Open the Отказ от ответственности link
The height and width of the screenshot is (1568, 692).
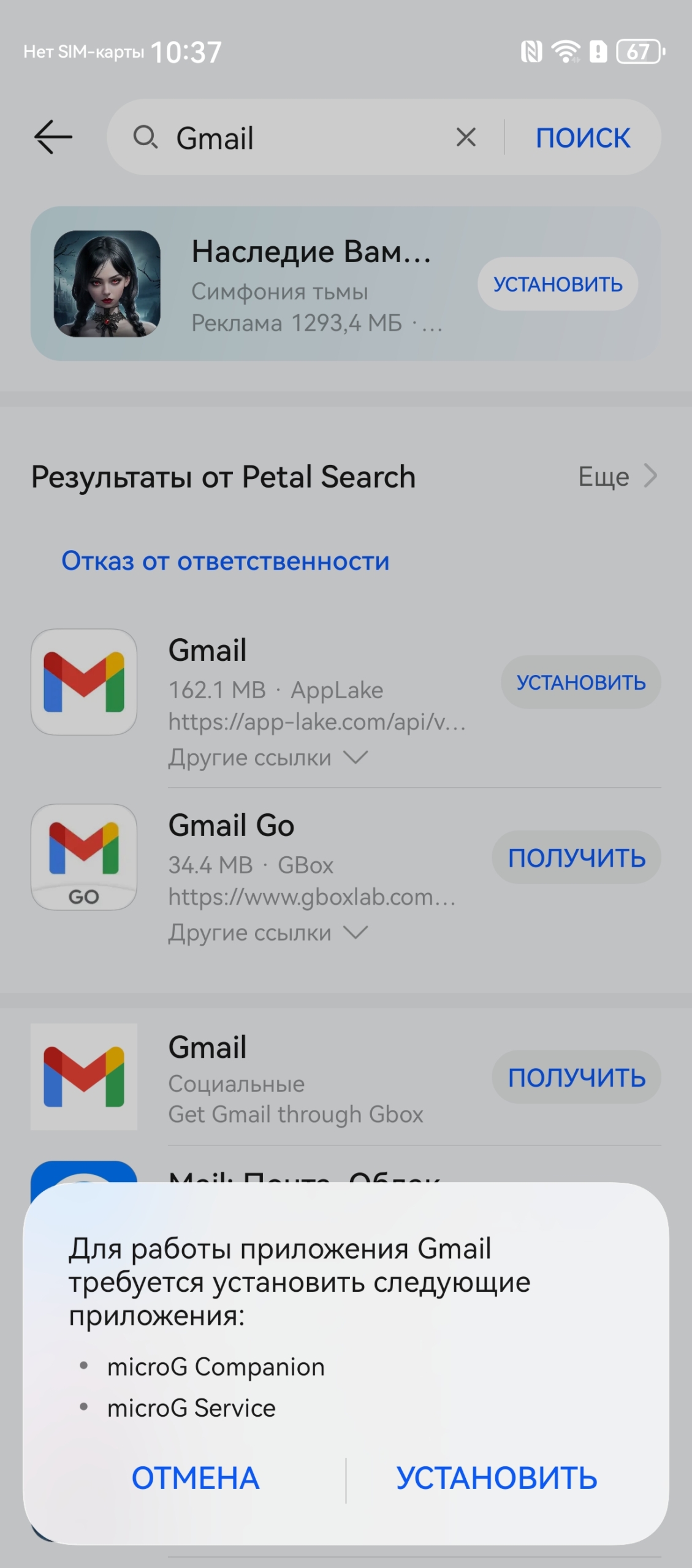[225, 561]
